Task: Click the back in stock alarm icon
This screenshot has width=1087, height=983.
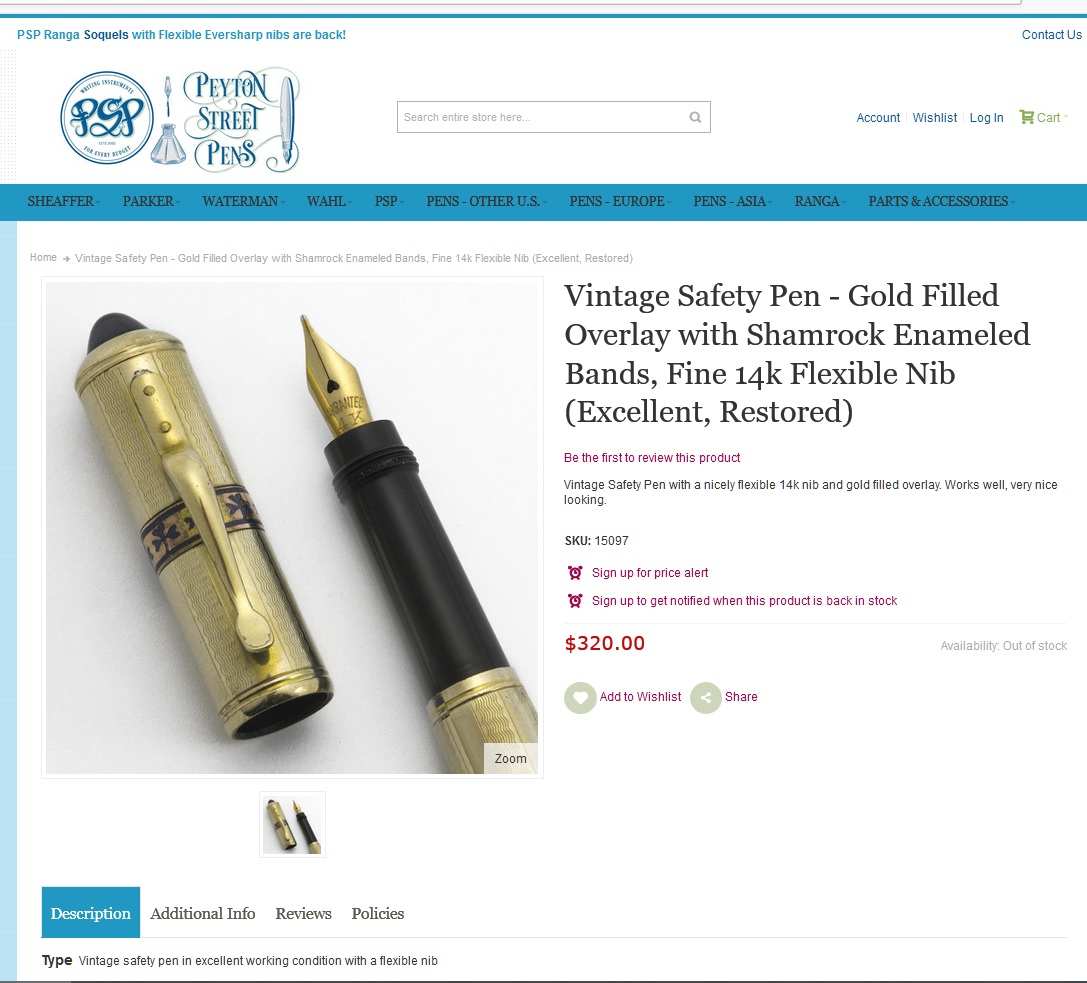Action: (575, 600)
